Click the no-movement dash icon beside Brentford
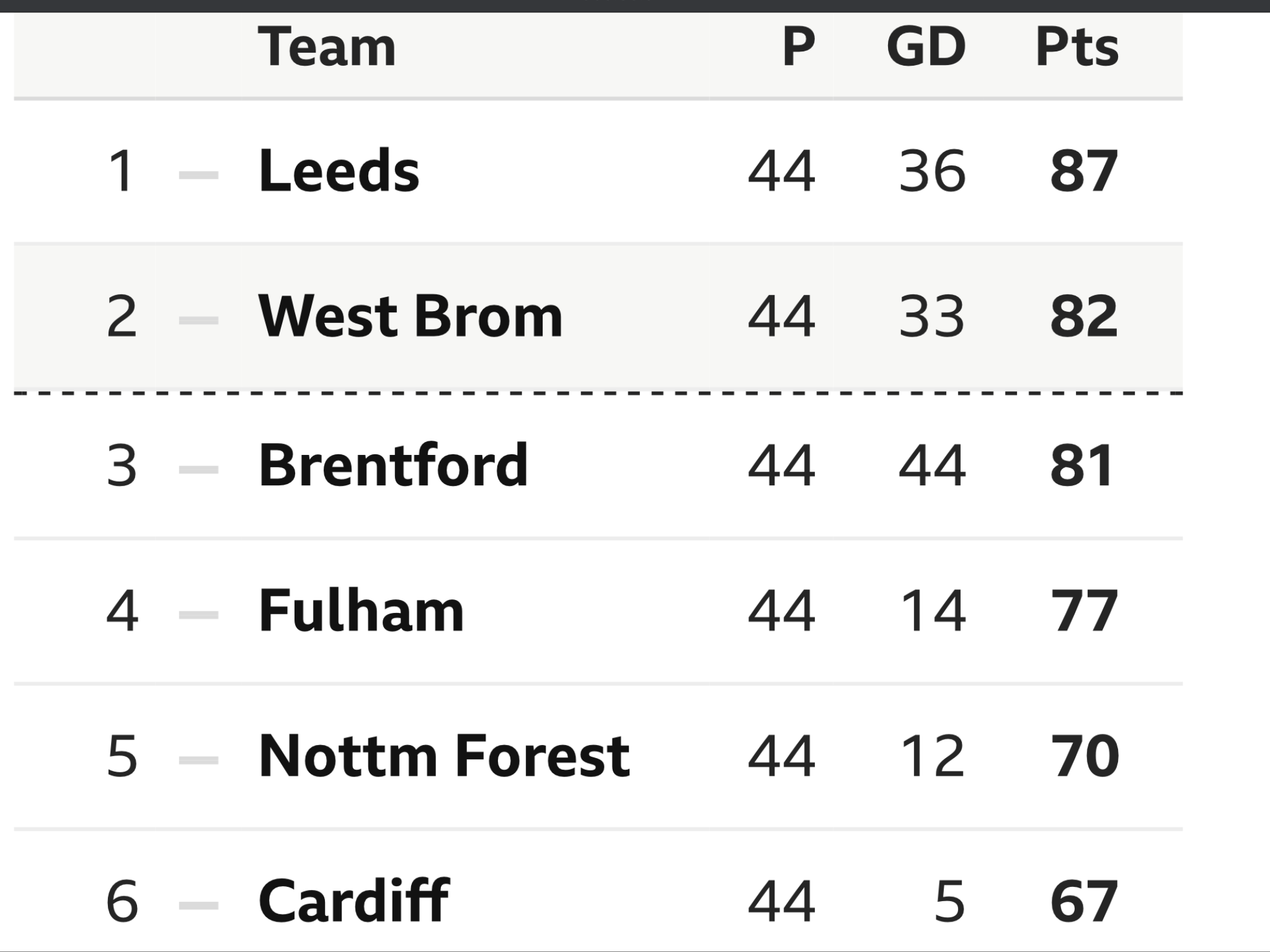Viewport: 1270px width, 952px height. point(198,470)
